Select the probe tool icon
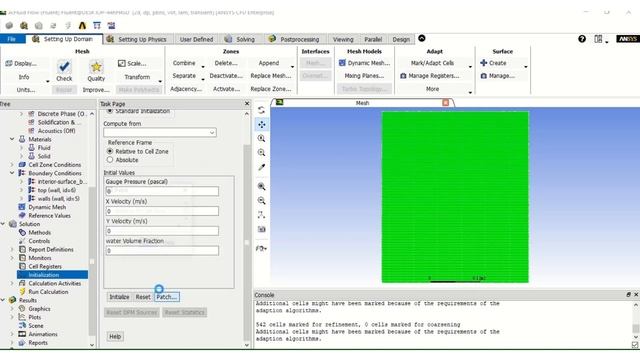This screenshot has width=640, height=360. pyautogui.click(x=262, y=167)
